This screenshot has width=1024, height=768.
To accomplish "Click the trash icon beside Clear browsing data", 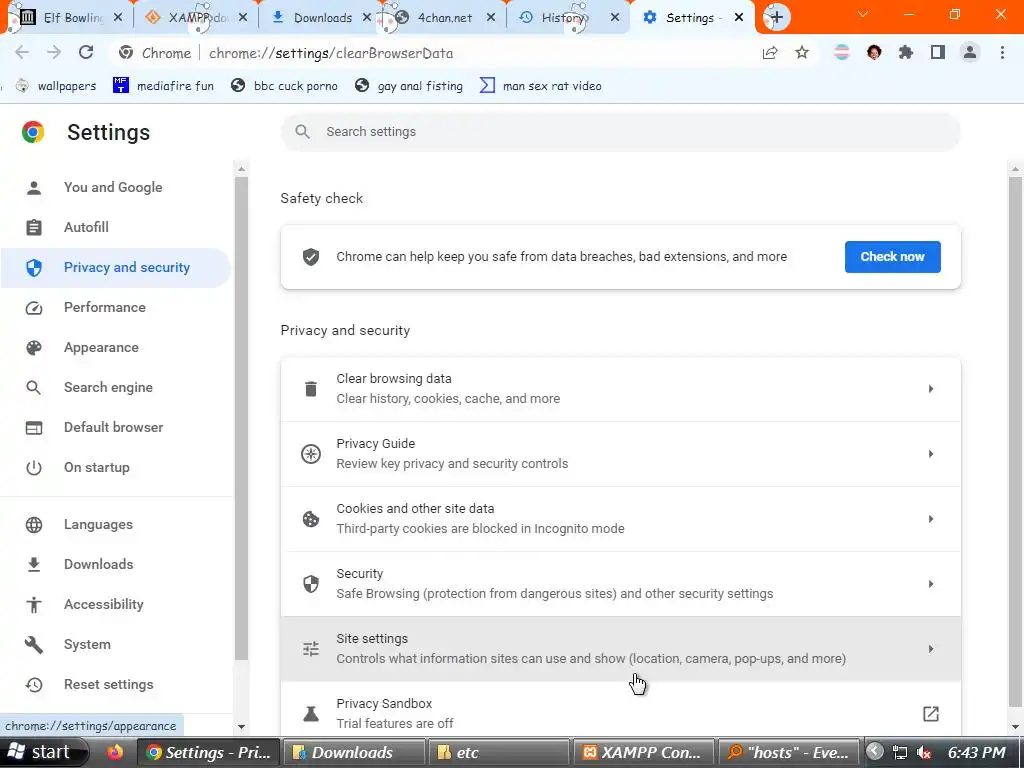I will pos(311,389).
